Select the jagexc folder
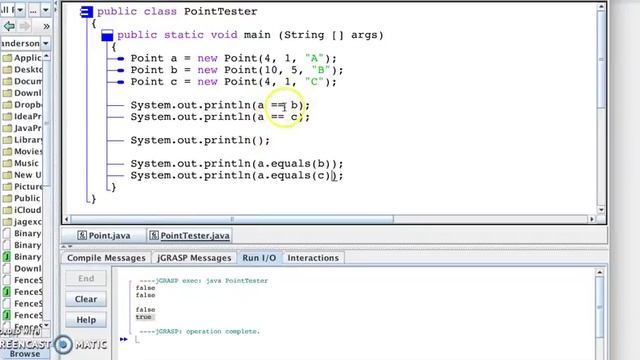The image size is (640, 360). 22,222
